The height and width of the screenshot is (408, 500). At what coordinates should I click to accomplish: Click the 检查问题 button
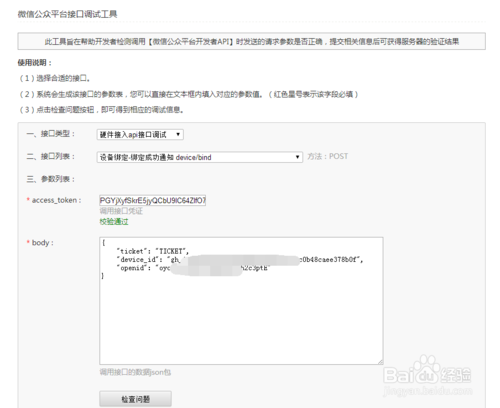(136, 399)
